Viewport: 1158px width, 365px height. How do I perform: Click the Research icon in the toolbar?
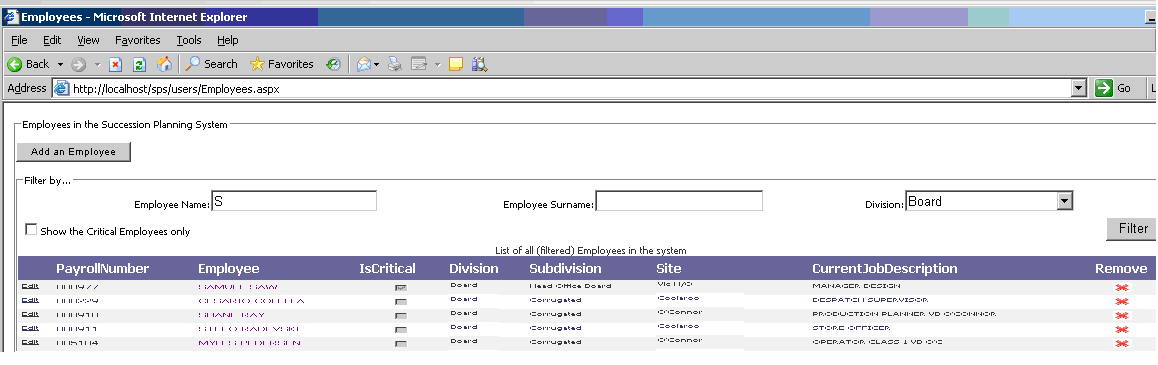click(x=480, y=65)
